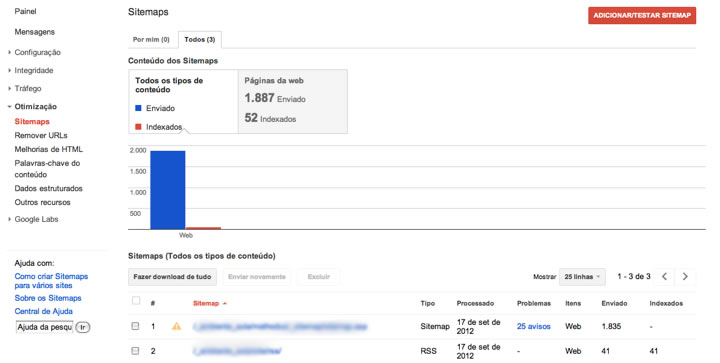Toggle the select-all sitemaps checkbox
This screenshot has width=720, height=363.
[136, 301]
